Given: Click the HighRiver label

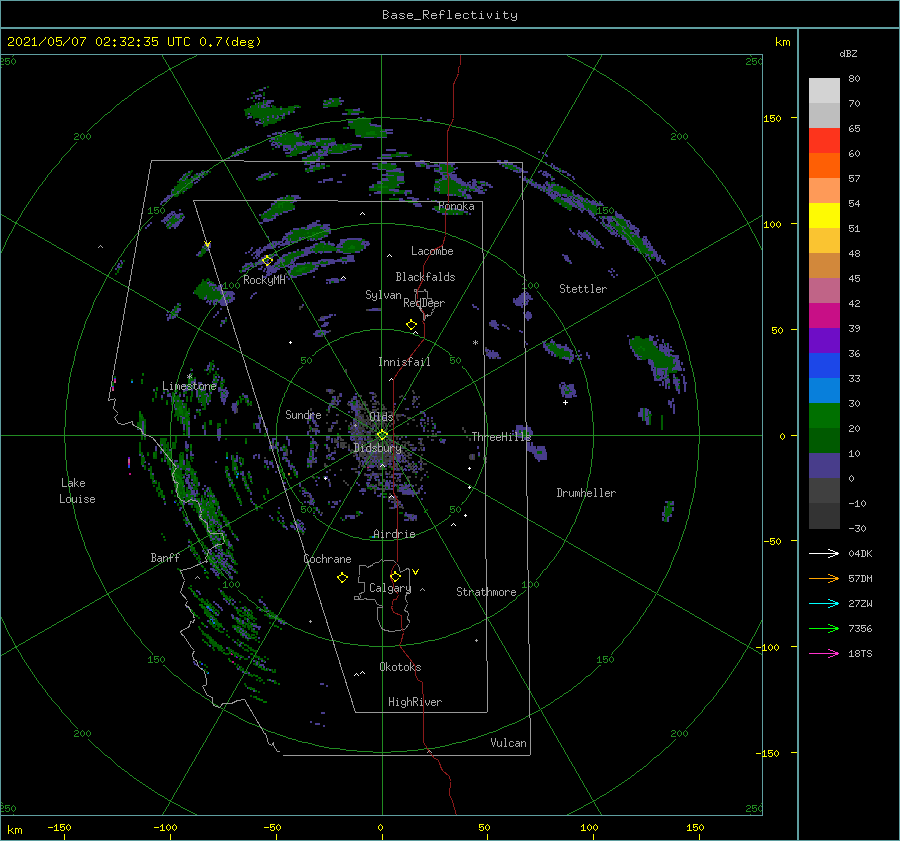Looking at the screenshot, I should click(415, 702).
